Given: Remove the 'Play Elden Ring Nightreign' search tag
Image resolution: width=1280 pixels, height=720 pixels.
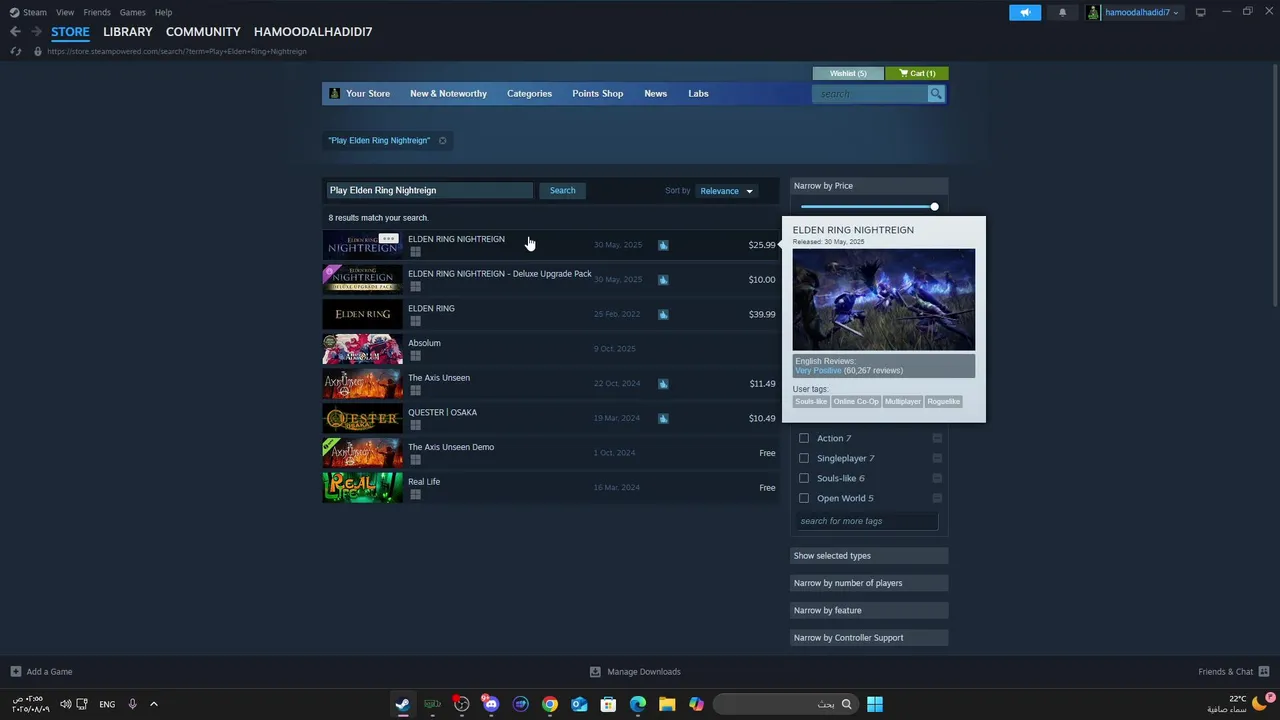Looking at the screenshot, I should [x=442, y=141].
